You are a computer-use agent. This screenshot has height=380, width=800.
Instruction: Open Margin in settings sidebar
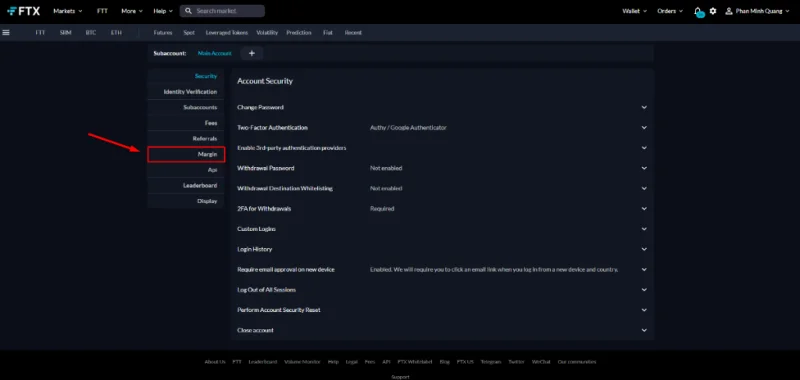186,154
